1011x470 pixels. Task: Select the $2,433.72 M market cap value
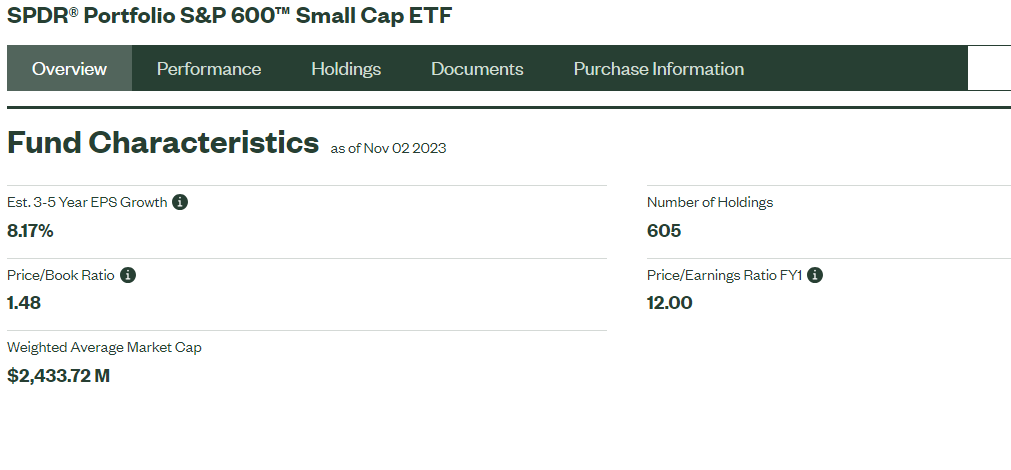pyautogui.click(x=59, y=376)
